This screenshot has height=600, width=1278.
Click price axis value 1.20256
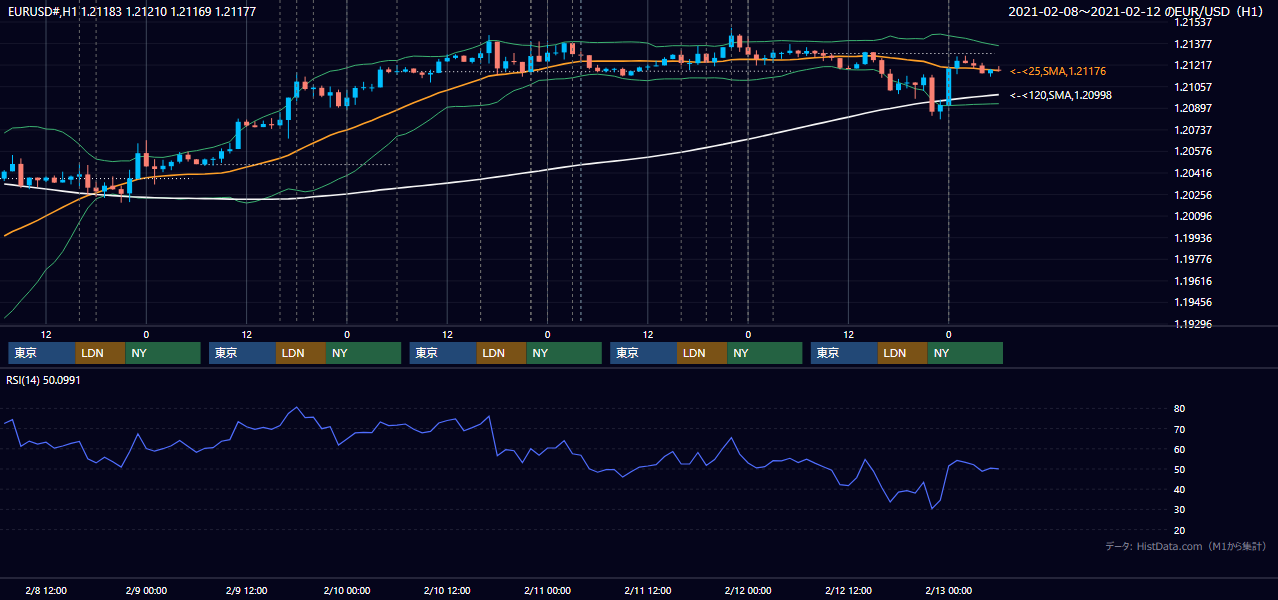[x=1191, y=195]
